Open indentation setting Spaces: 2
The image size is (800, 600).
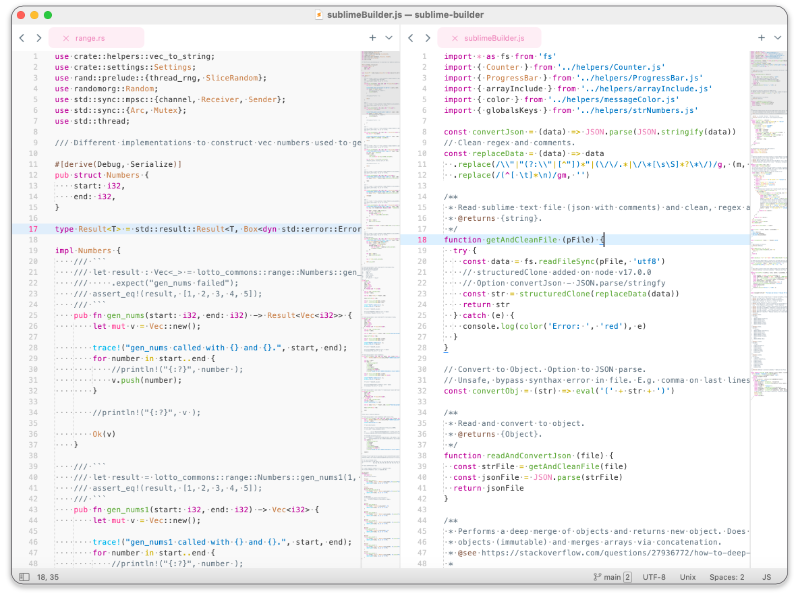click(x=727, y=577)
